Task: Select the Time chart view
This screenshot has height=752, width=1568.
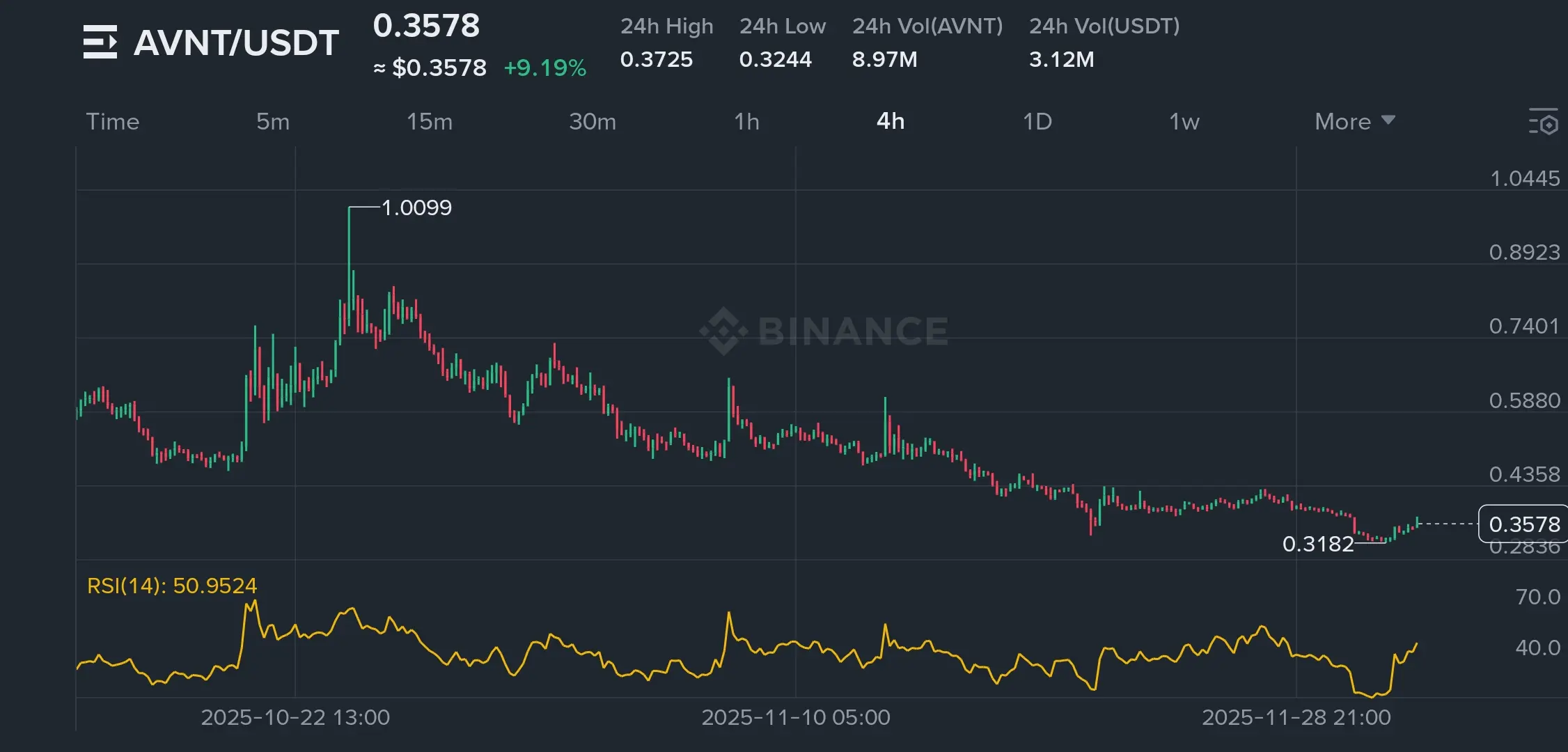Action: (x=113, y=122)
